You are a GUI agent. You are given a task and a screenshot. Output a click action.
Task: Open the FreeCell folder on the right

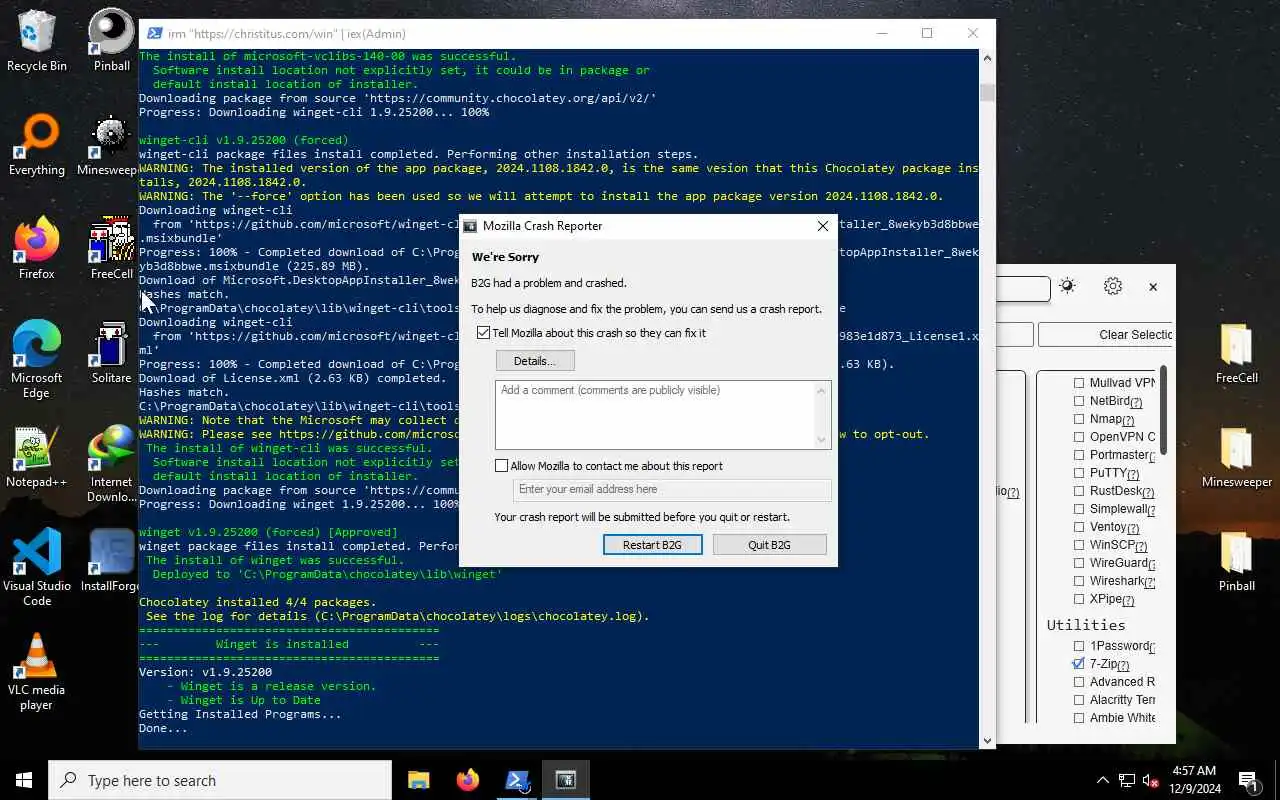(1237, 354)
